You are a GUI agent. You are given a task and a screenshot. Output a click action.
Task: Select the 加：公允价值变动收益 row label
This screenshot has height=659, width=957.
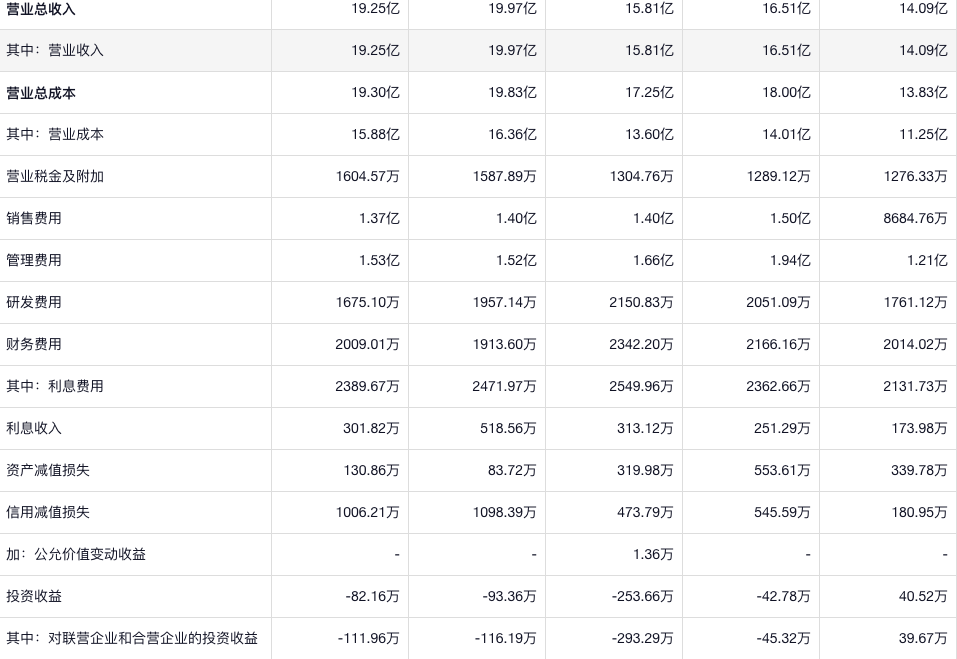[76, 554]
